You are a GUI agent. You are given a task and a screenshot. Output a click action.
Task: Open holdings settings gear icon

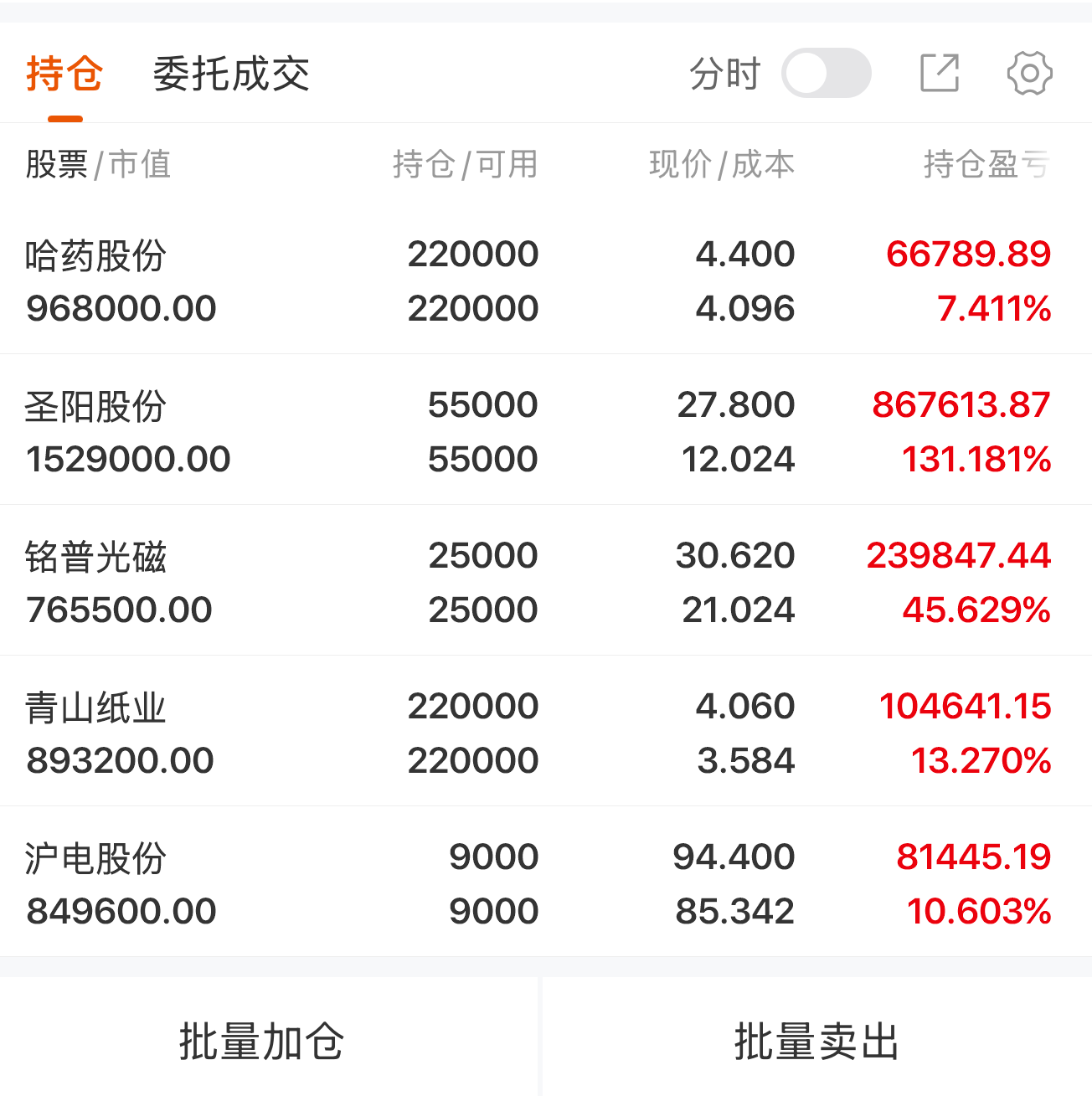tap(1029, 73)
